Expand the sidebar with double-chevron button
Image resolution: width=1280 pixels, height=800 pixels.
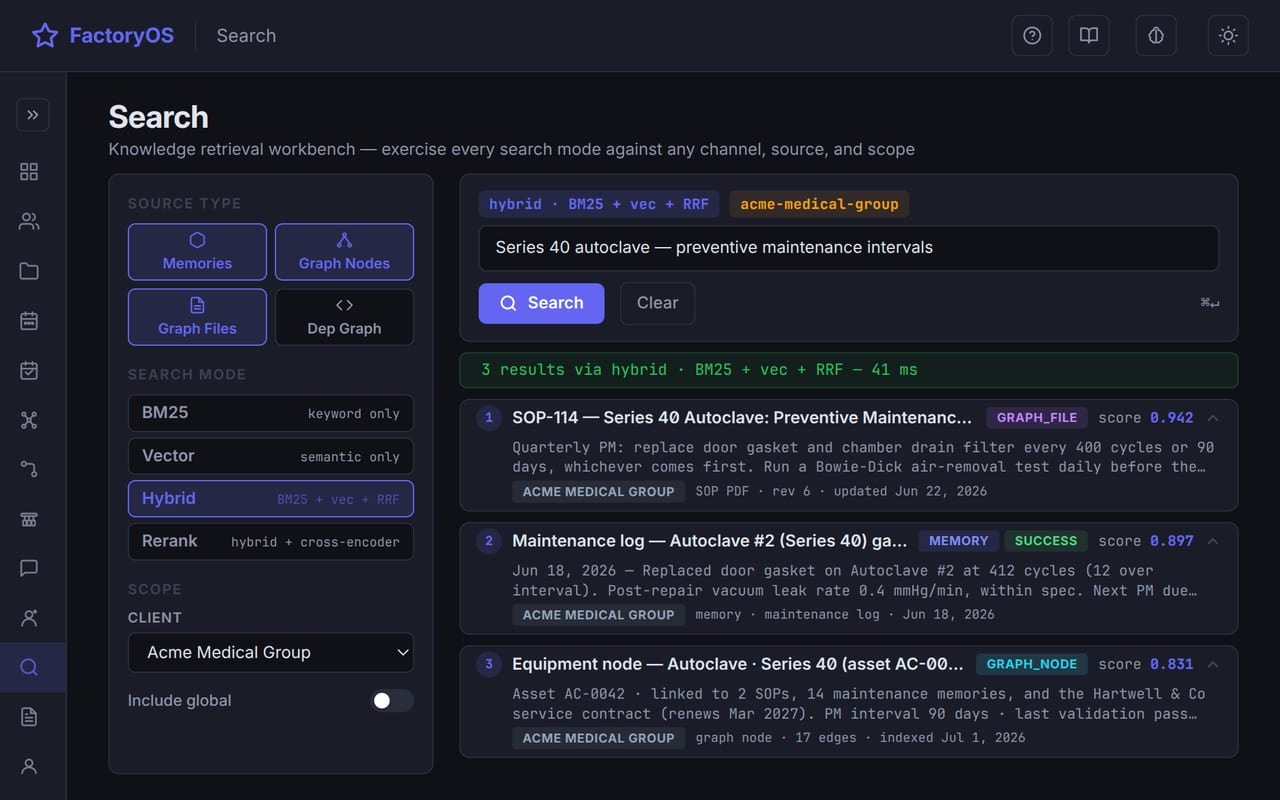tap(33, 115)
